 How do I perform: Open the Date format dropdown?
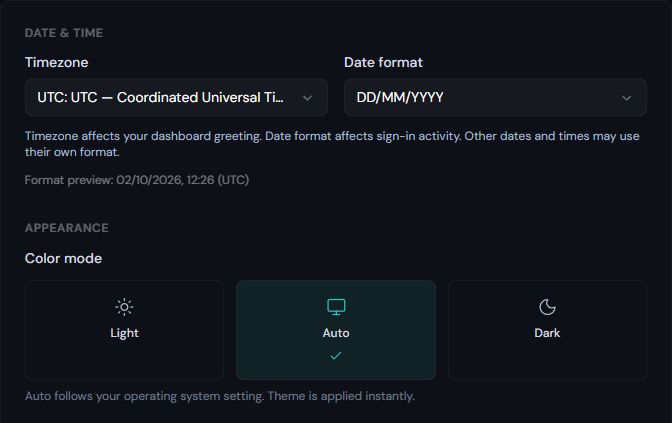click(495, 97)
